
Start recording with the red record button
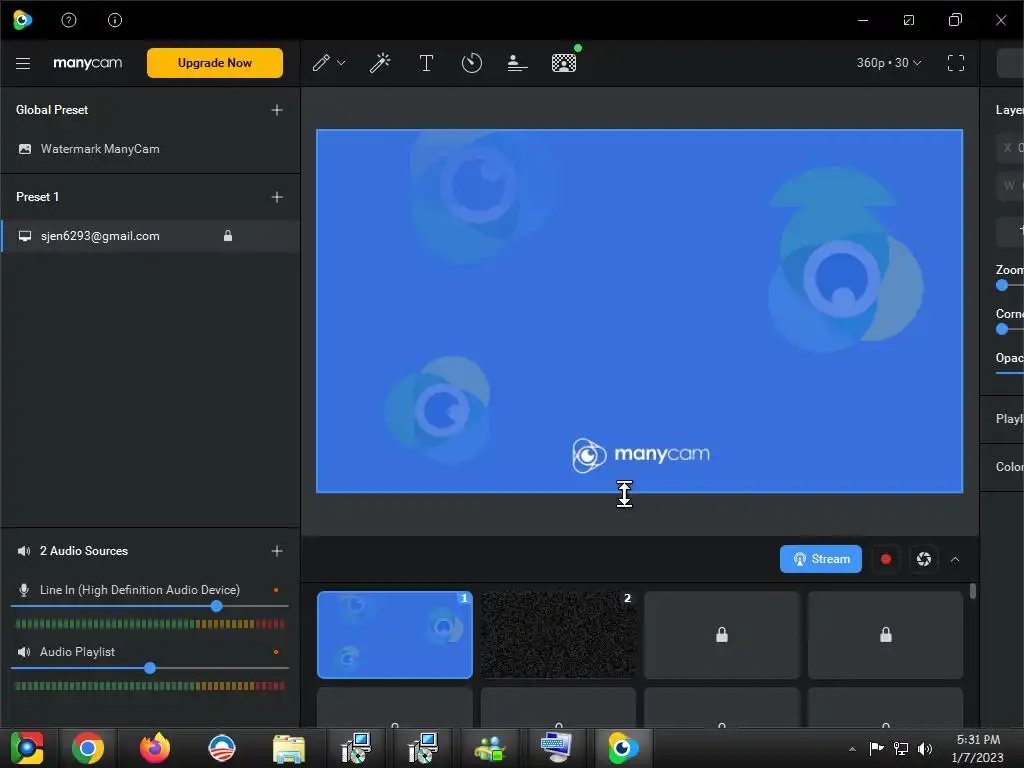pyautogui.click(x=886, y=559)
